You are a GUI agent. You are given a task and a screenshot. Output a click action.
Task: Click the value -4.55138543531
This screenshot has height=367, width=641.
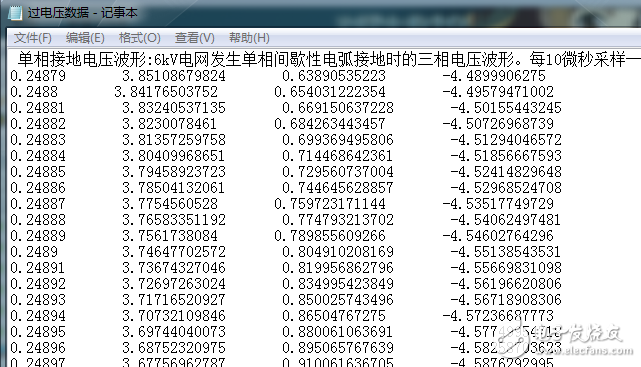click(506, 252)
